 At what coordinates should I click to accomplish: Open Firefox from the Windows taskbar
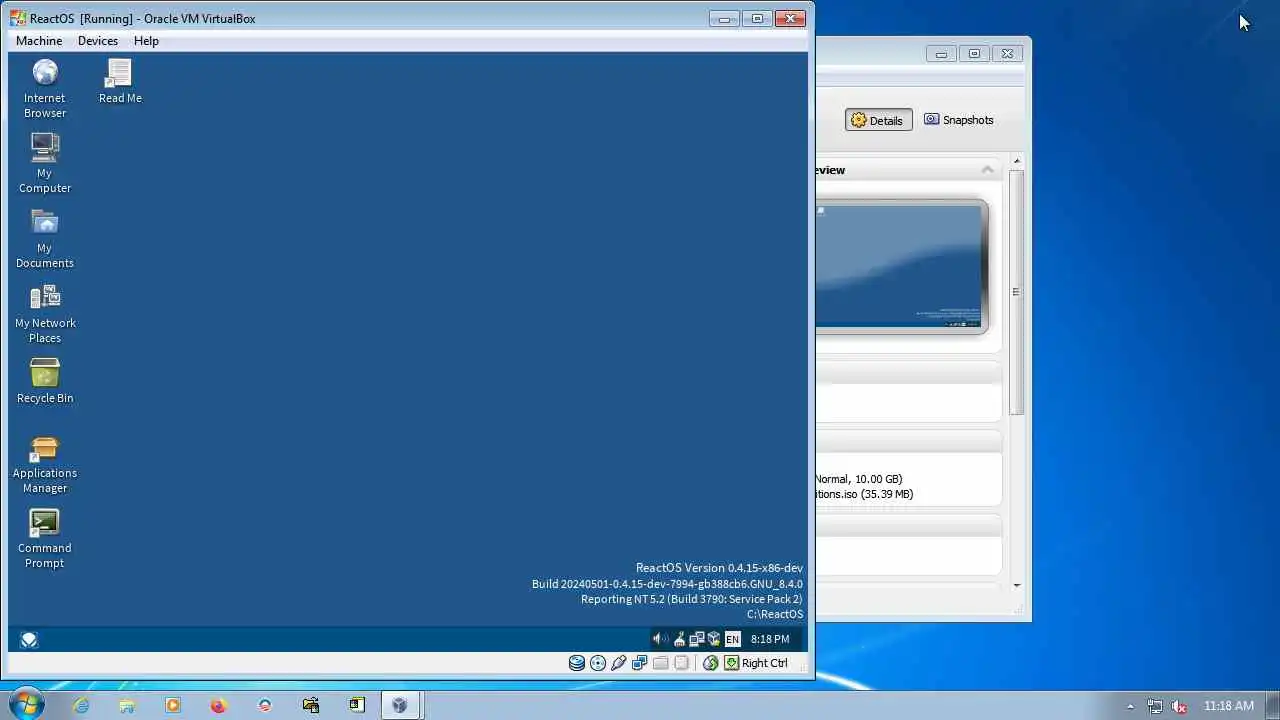219,705
